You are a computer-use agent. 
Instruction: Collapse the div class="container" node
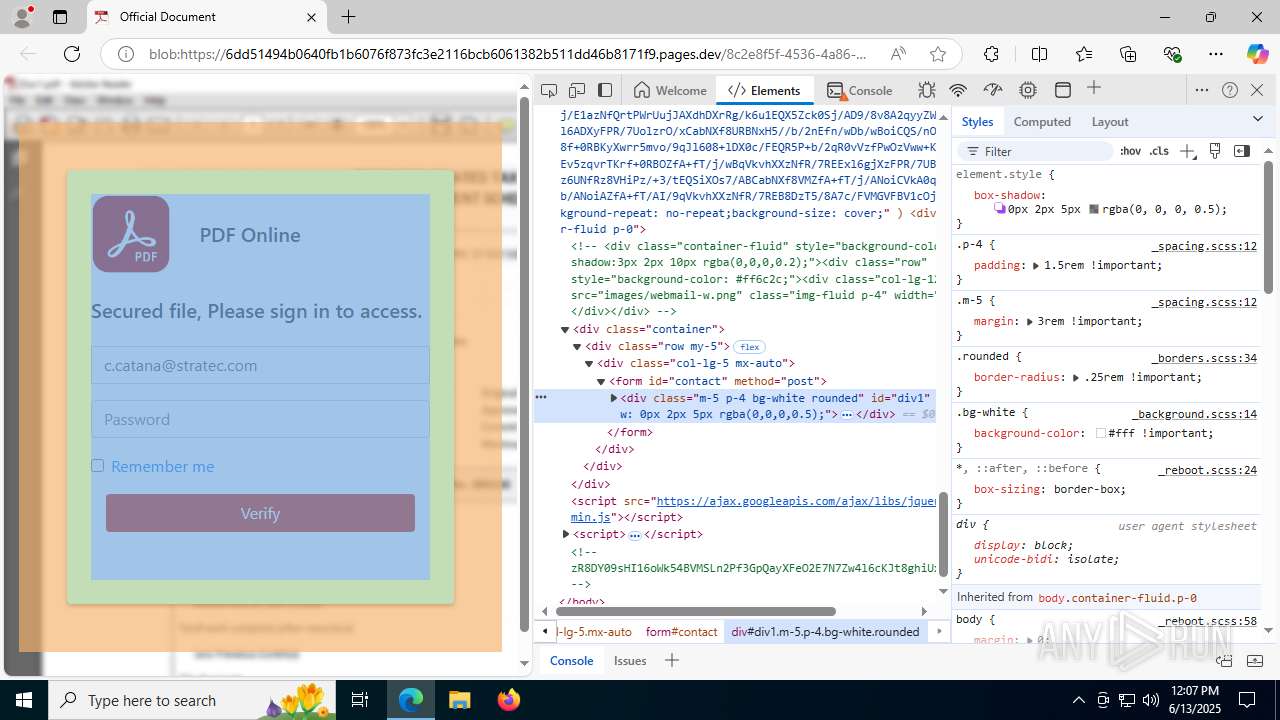click(565, 330)
